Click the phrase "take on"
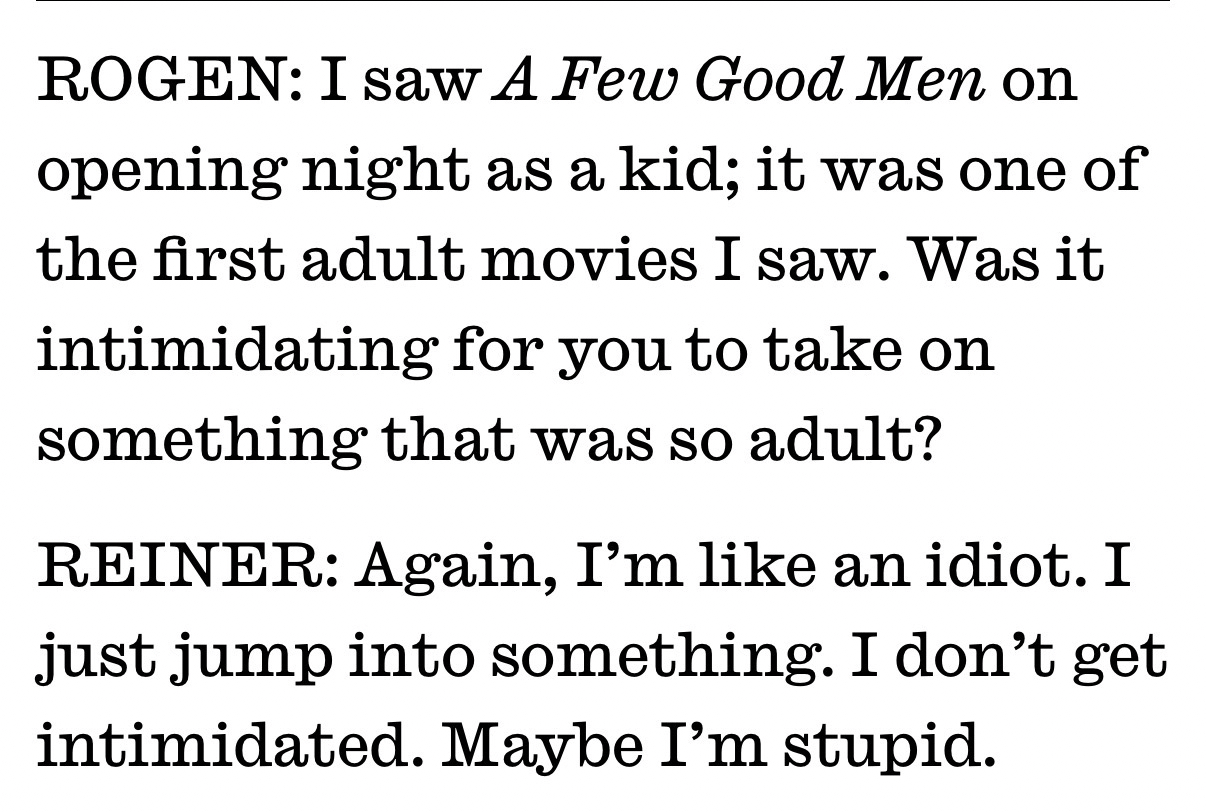The width and height of the screenshot is (1206, 812). click(x=880, y=348)
